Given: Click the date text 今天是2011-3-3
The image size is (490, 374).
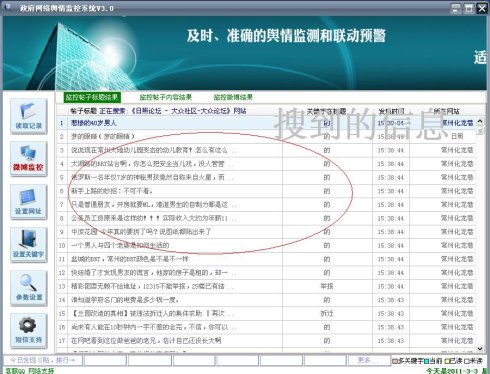Looking at the screenshot, I should pos(452,371).
